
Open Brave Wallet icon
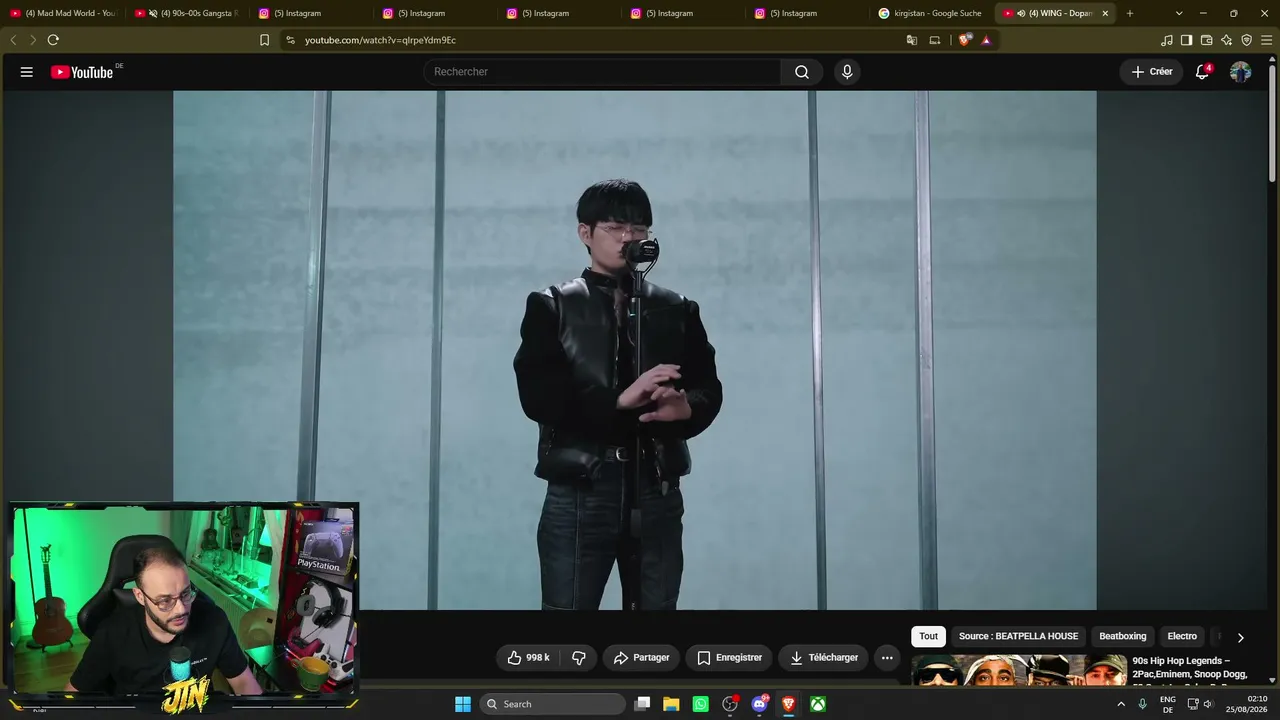tap(1206, 40)
